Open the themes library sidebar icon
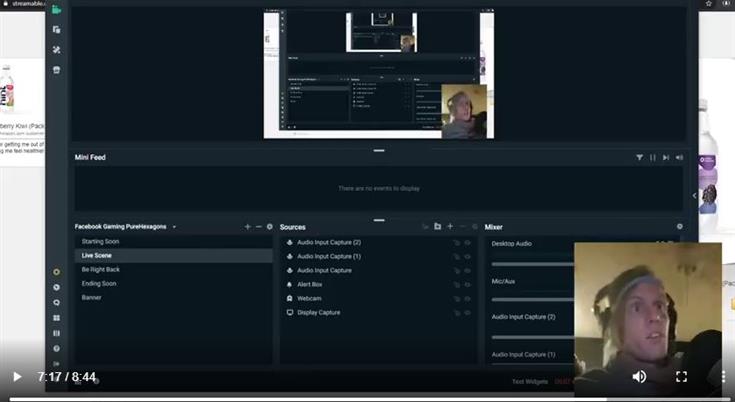Screen dimensions: 735x402 [57, 30]
